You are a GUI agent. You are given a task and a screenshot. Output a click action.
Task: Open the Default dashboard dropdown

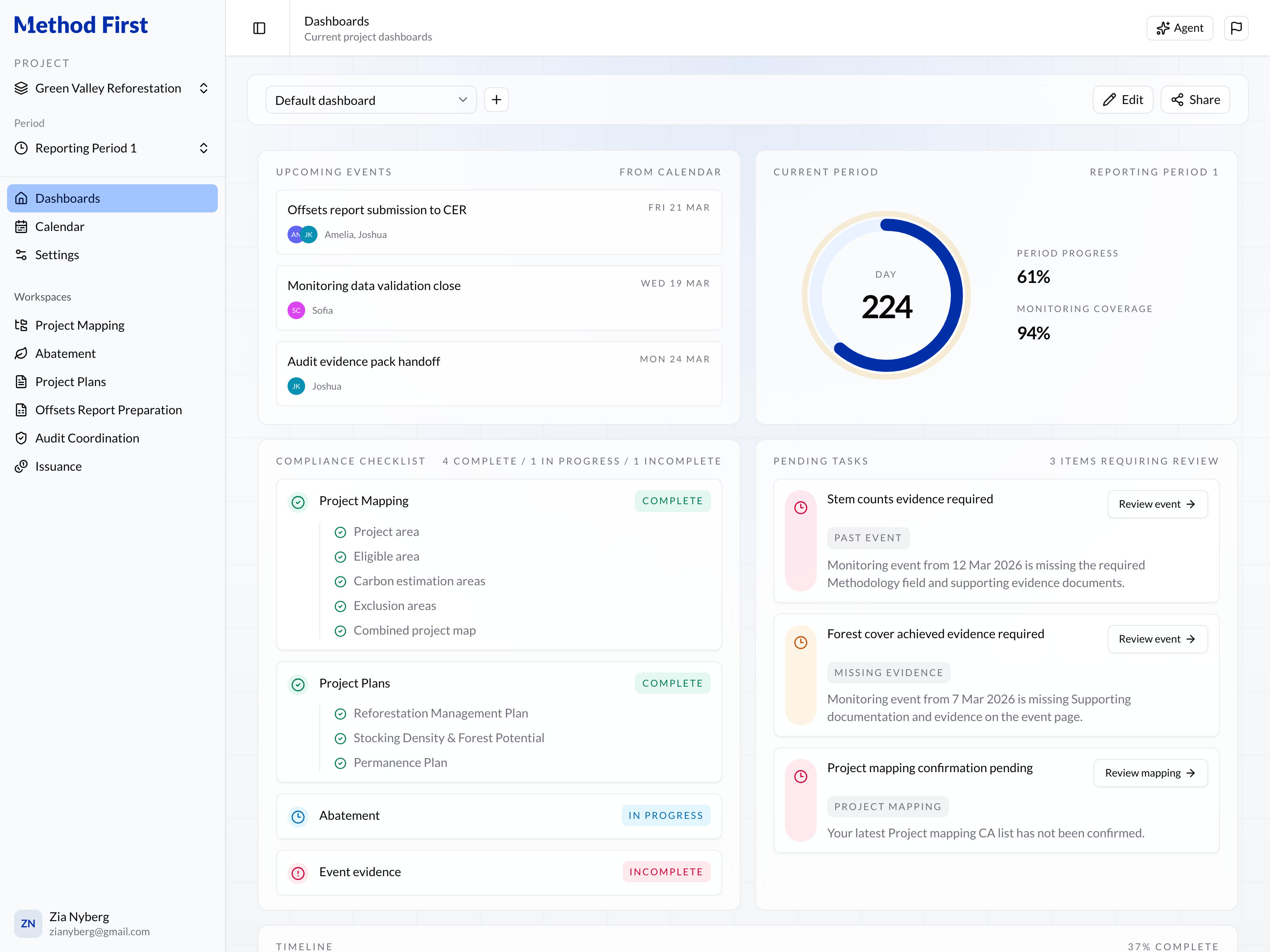(371, 100)
